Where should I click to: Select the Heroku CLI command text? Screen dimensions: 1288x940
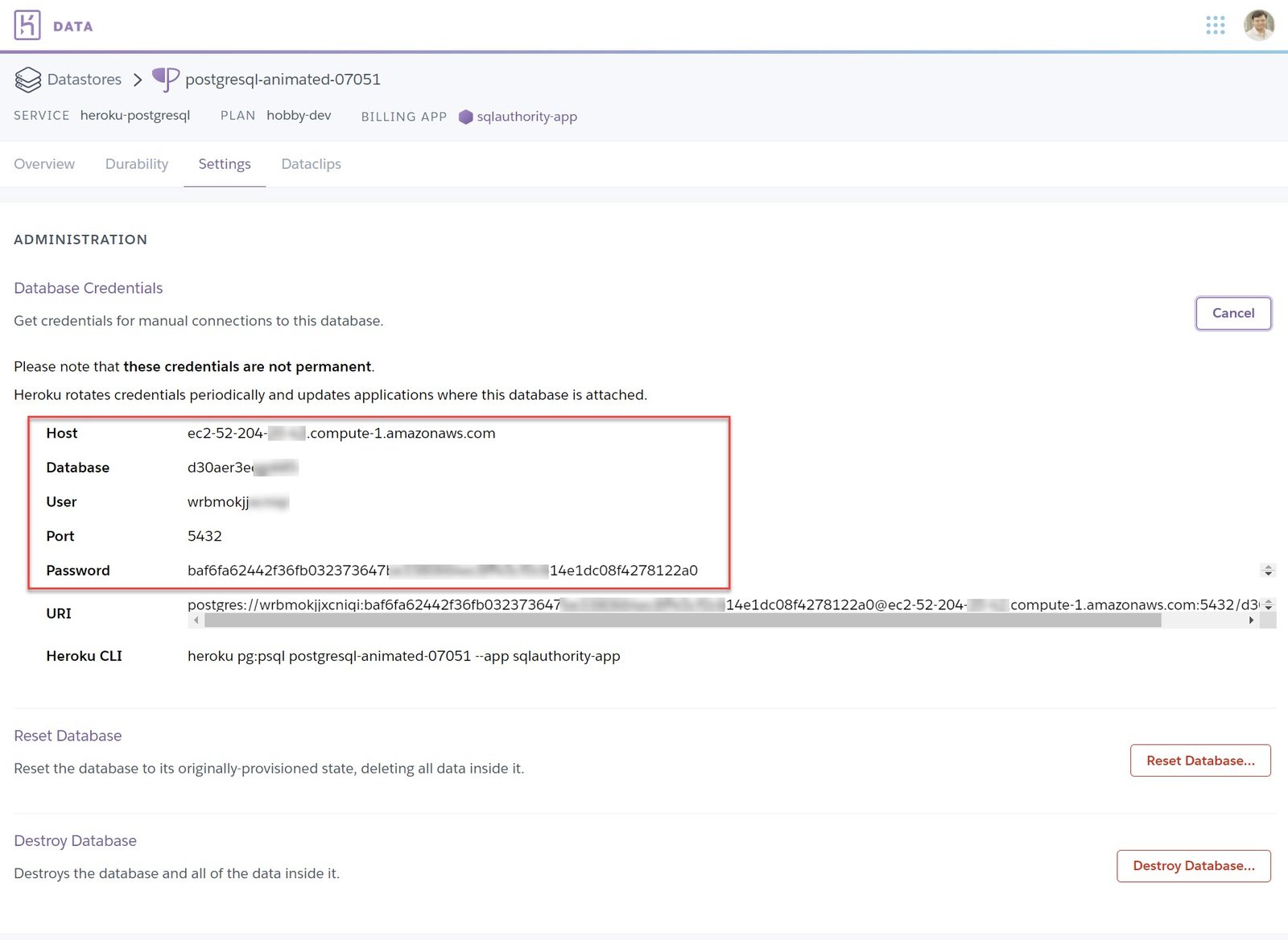coord(403,656)
